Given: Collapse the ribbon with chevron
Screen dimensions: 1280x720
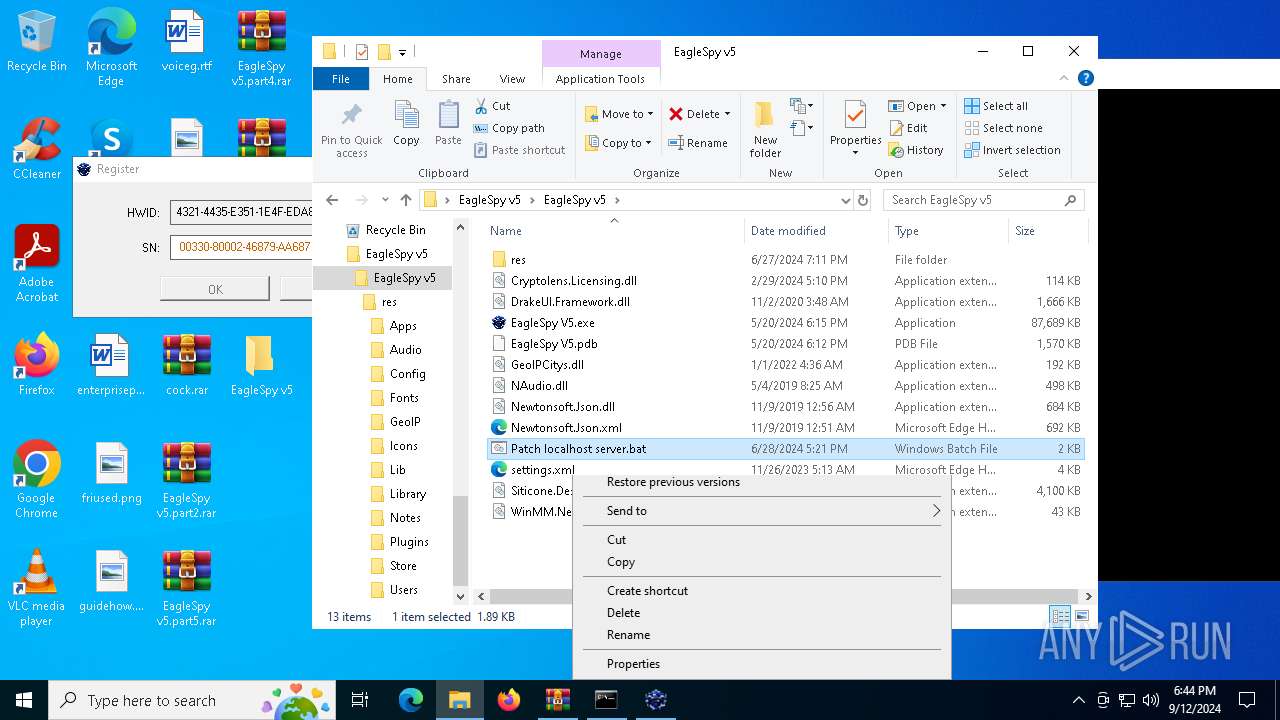Looking at the screenshot, I should pos(1064,78).
